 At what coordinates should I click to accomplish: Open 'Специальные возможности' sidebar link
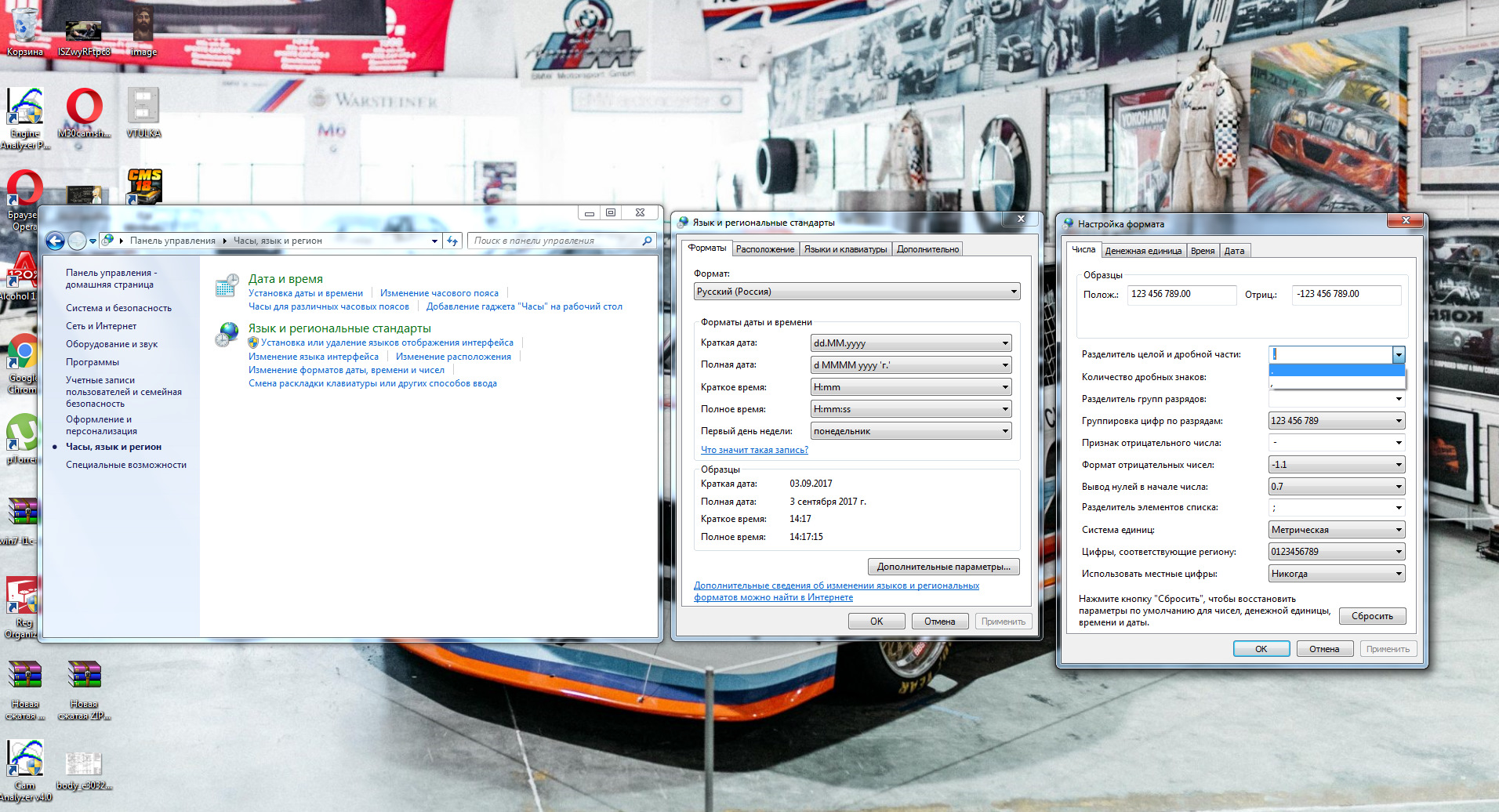(126, 465)
